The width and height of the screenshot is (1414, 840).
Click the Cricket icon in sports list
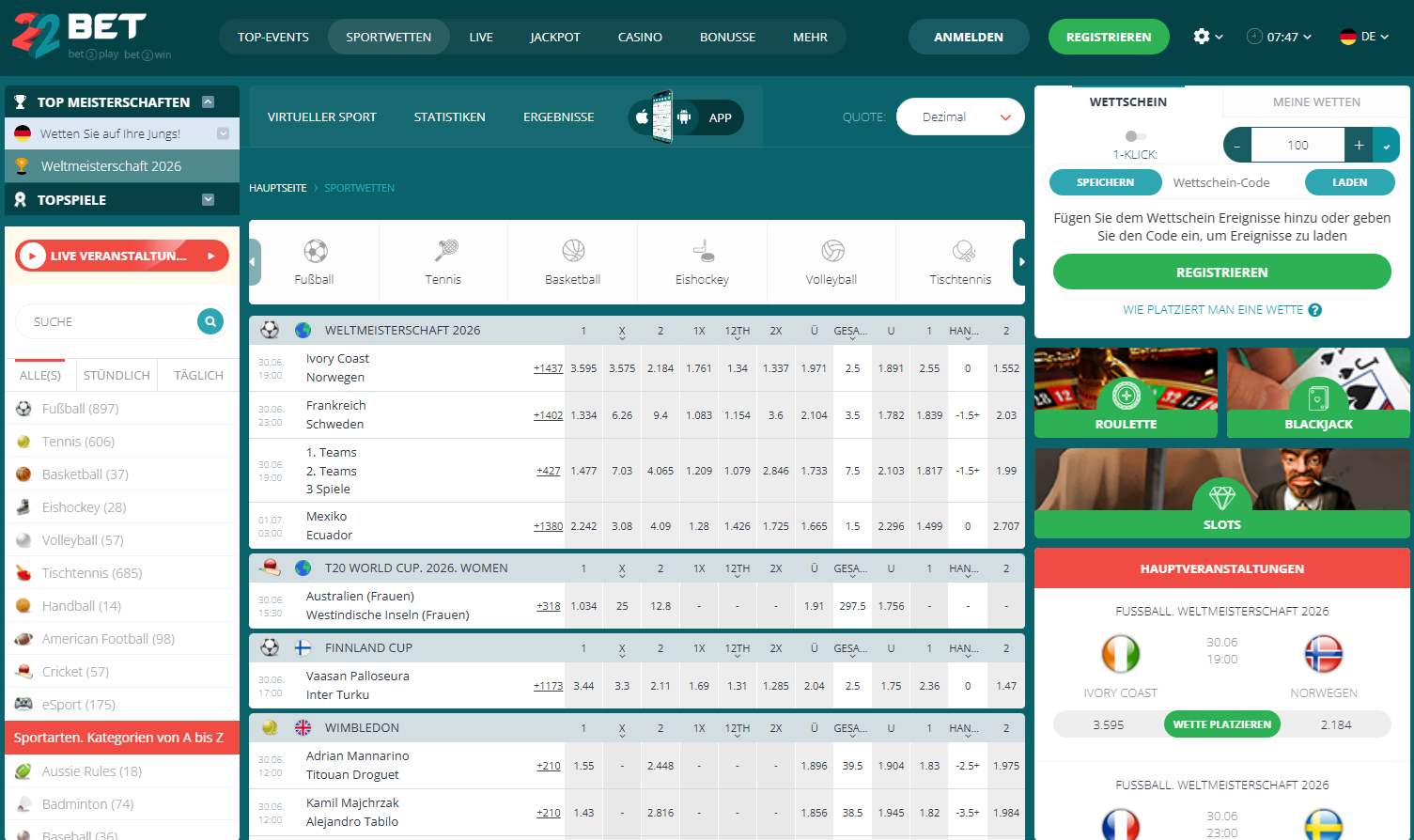(23, 672)
